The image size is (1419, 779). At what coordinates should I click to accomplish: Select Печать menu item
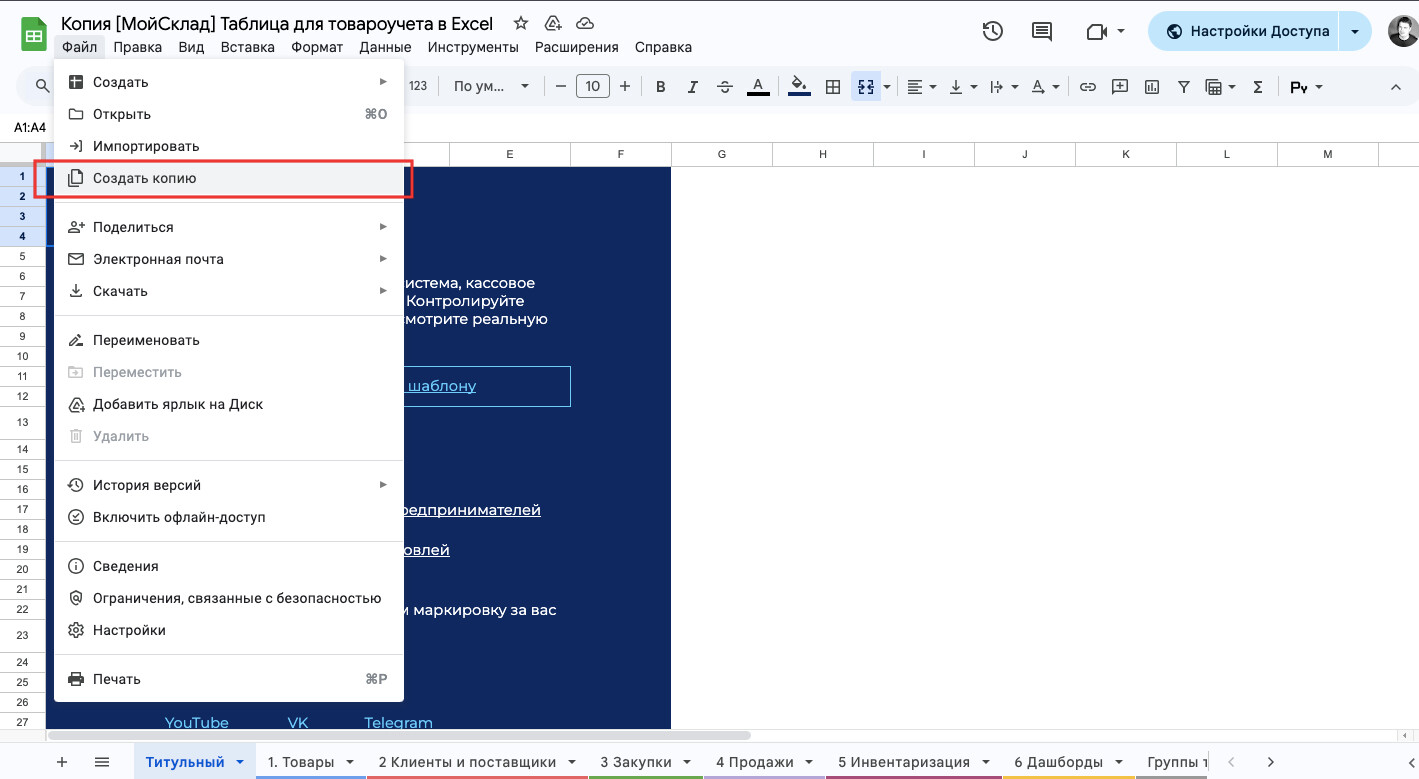(228, 679)
